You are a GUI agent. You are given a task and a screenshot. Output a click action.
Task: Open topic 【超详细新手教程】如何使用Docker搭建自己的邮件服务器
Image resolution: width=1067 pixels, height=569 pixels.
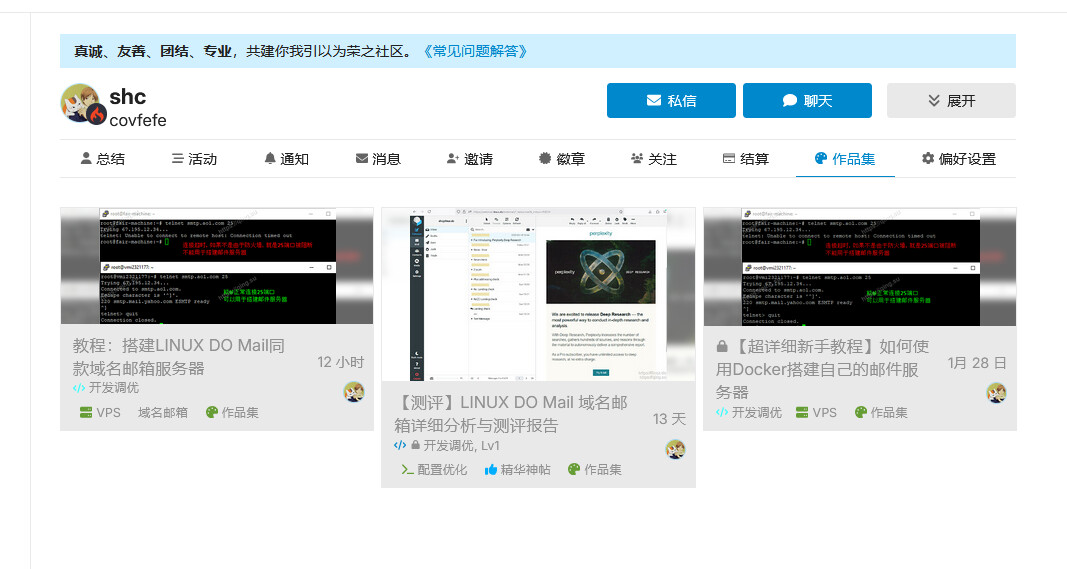(822, 369)
